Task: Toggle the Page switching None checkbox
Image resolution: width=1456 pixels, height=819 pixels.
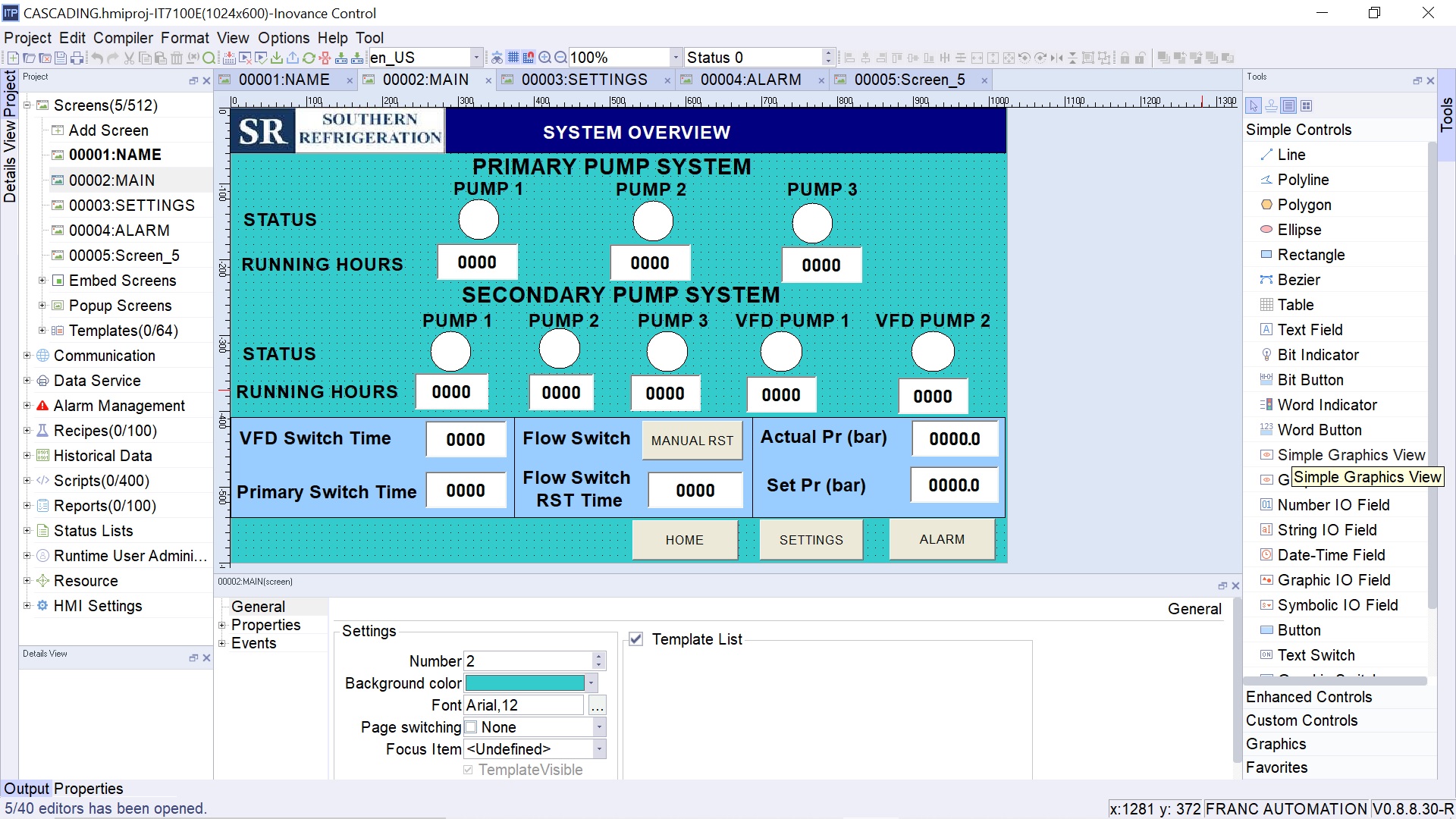Action: click(x=471, y=727)
